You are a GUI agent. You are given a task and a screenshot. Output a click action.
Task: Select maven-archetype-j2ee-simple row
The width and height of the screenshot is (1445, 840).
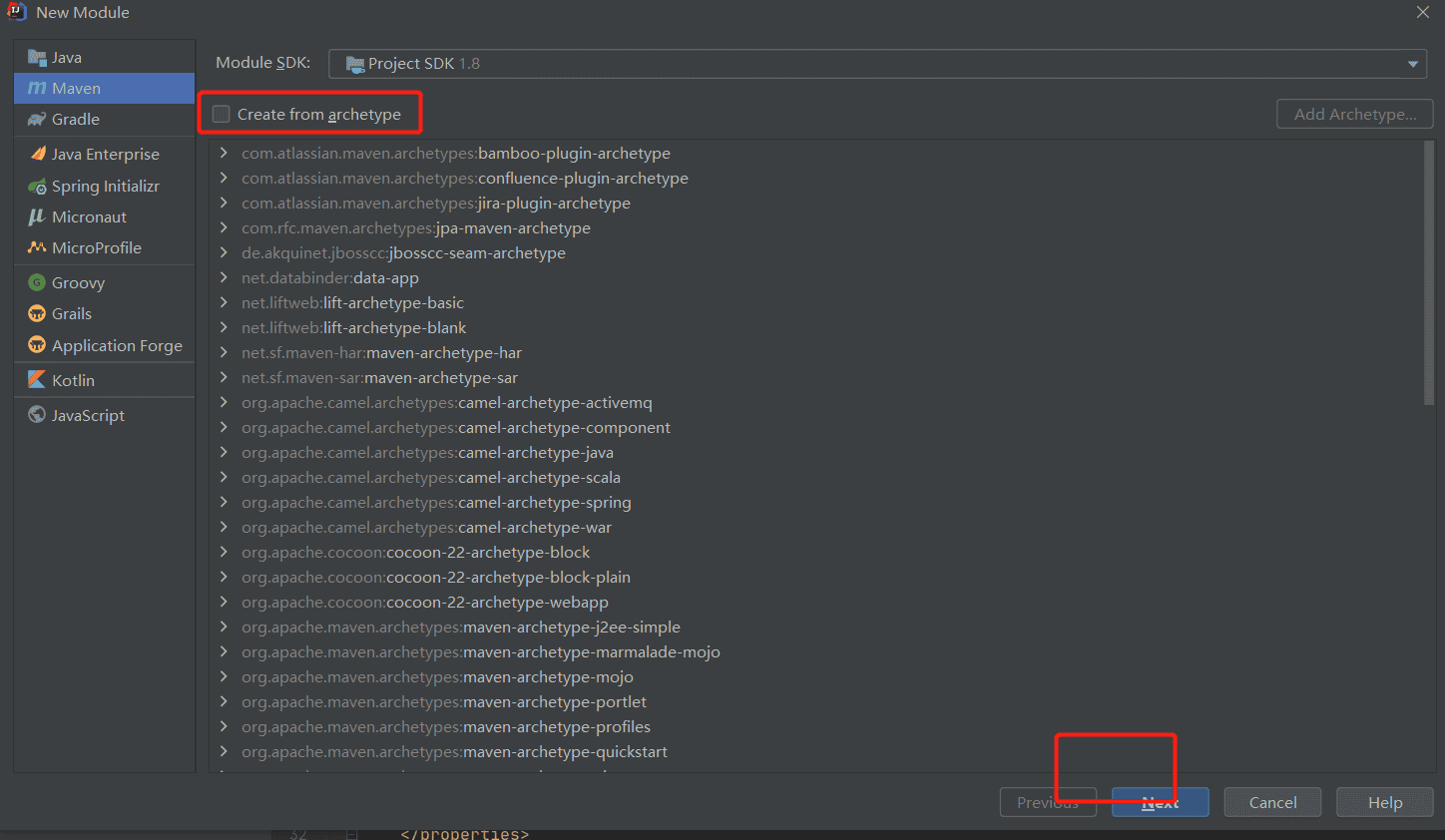click(x=818, y=627)
